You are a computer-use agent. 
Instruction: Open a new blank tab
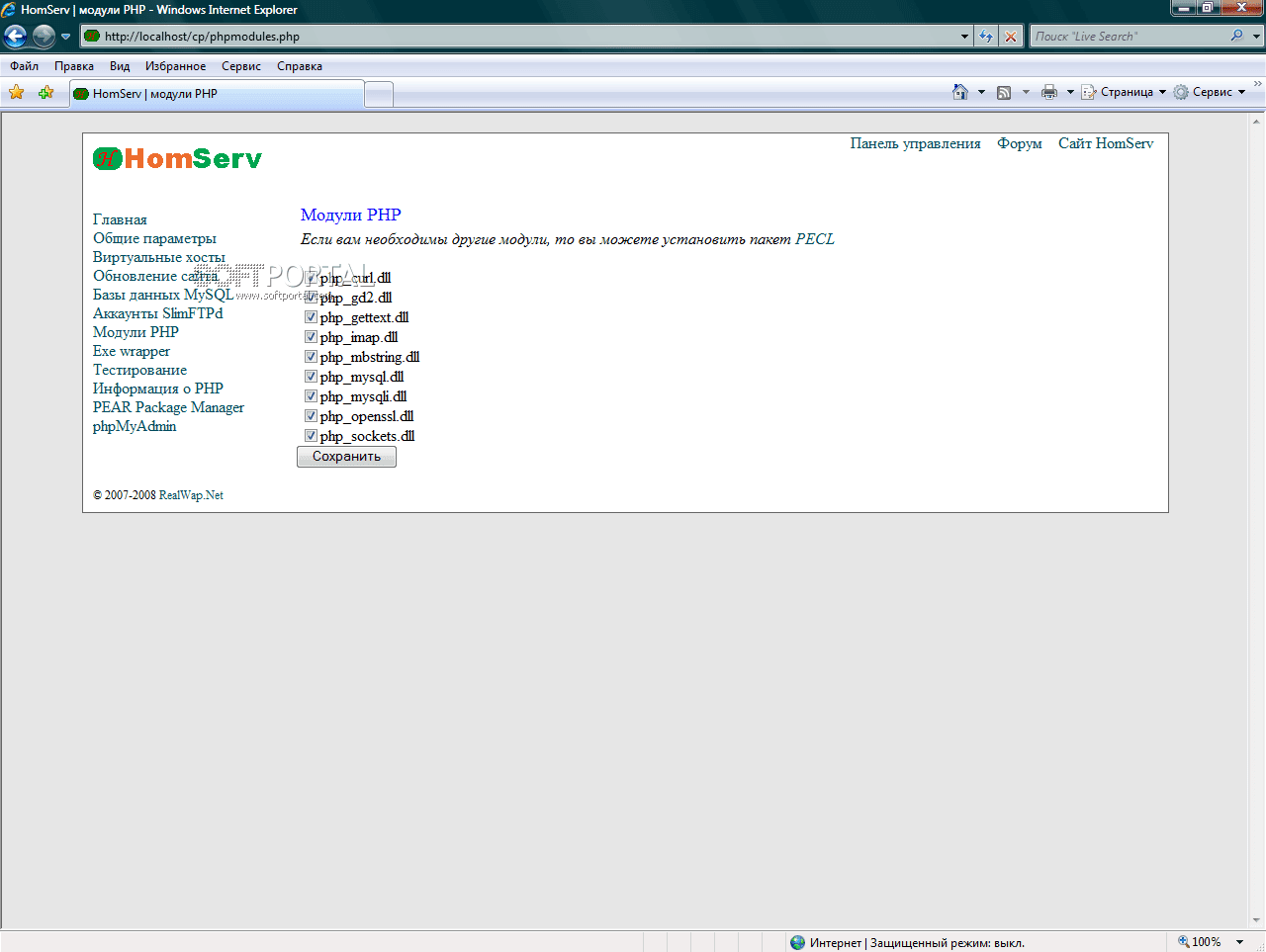coord(379,95)
